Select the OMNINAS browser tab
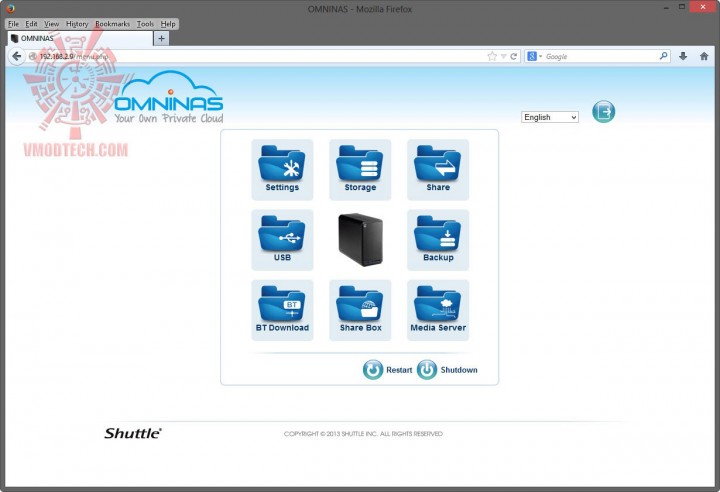The width and height of the screenshot is (720, 492). [80, 38]
